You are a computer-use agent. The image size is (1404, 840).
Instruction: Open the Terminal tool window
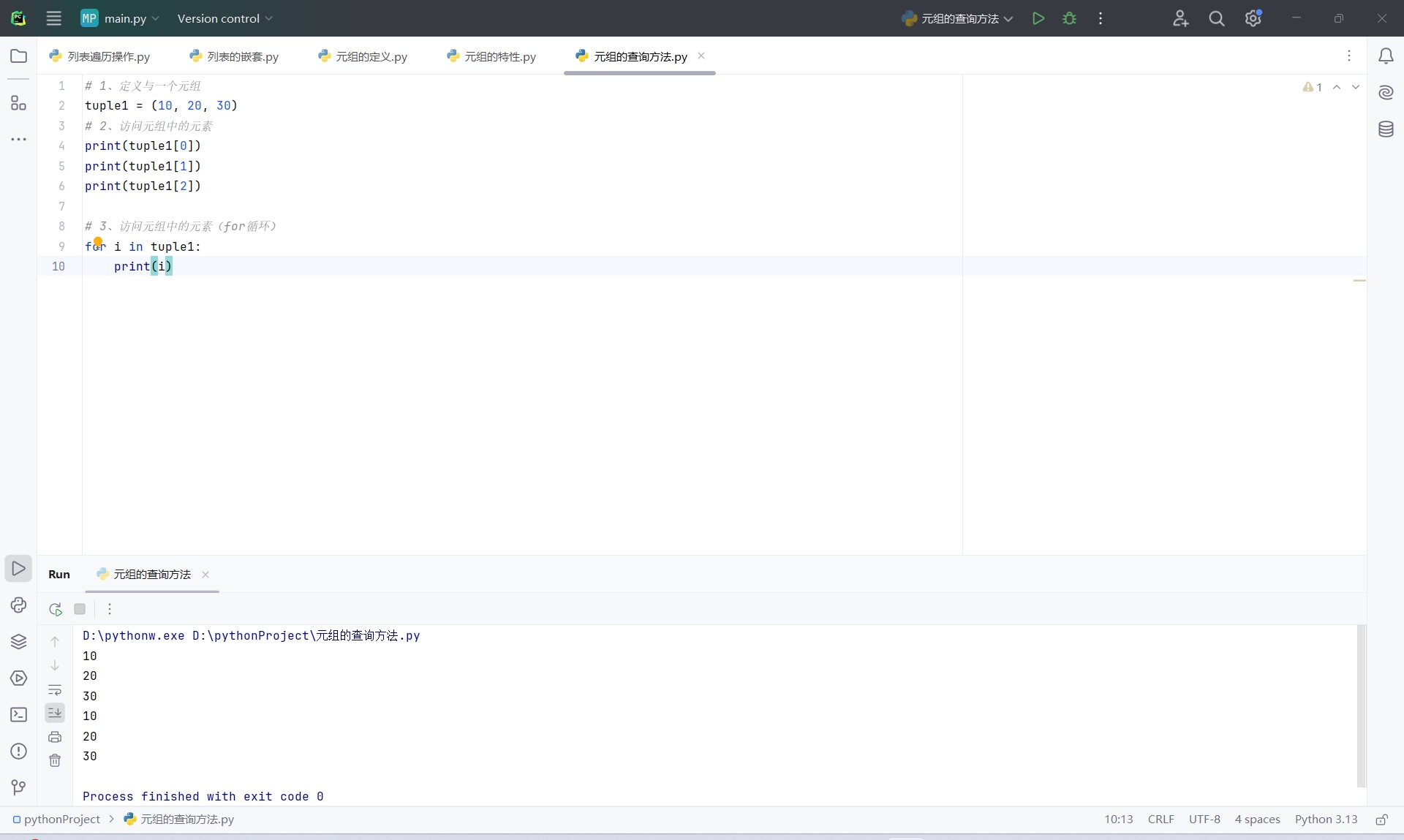coord(18,714)
